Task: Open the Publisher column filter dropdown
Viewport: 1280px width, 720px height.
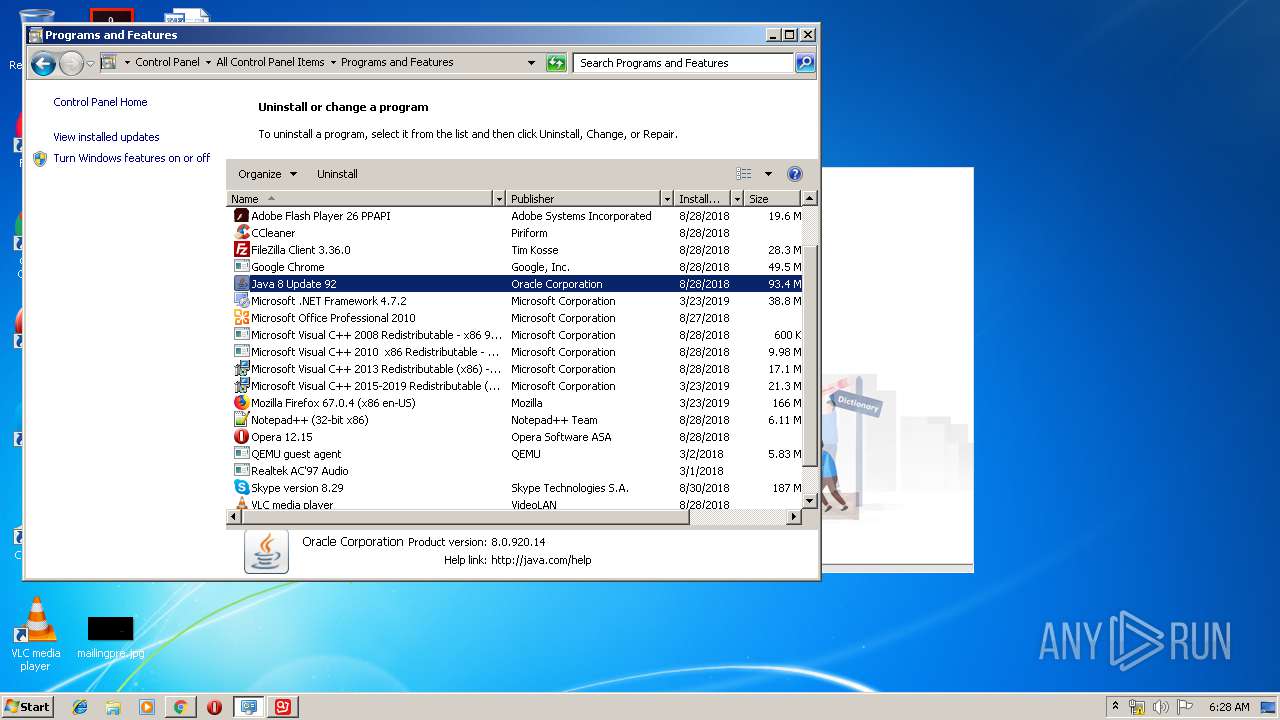Action: pyautogui.click(x=666, y=199)
